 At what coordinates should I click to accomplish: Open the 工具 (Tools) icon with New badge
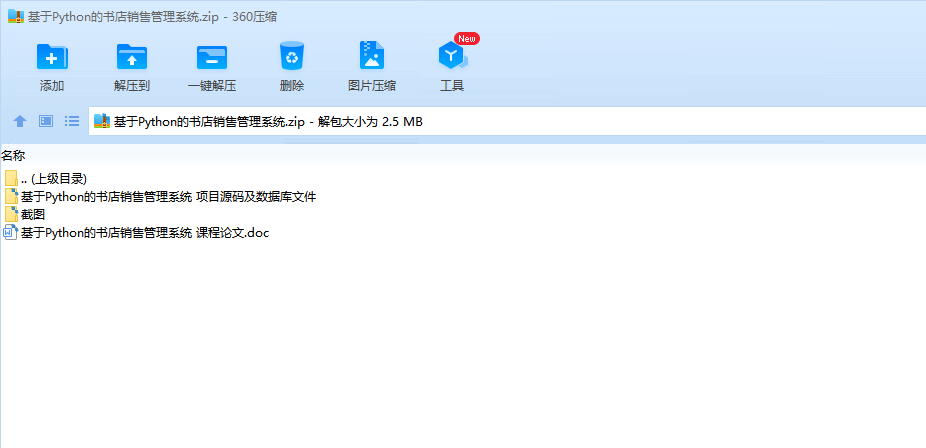point(452,55)
